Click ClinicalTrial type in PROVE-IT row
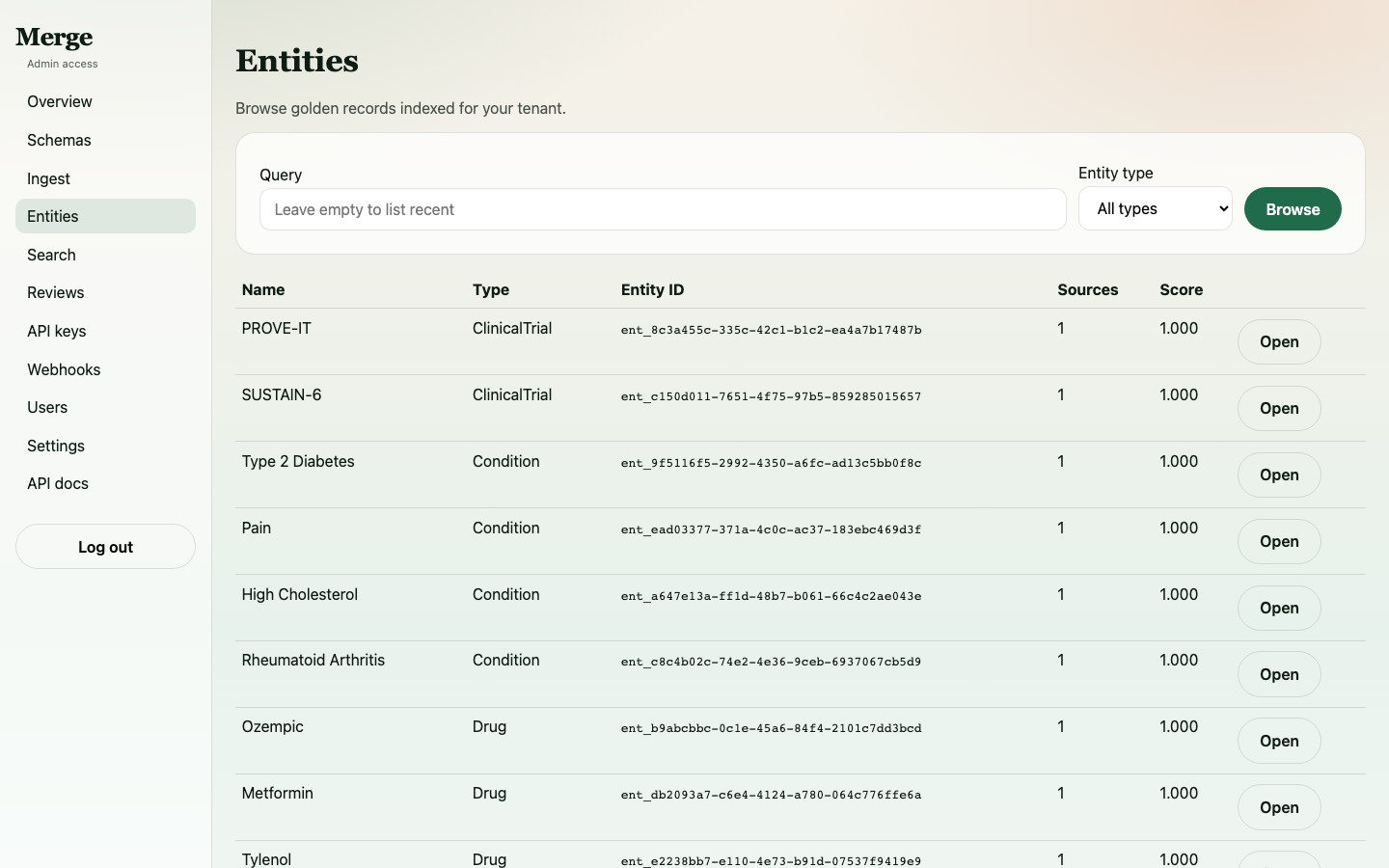 [512, 328]
